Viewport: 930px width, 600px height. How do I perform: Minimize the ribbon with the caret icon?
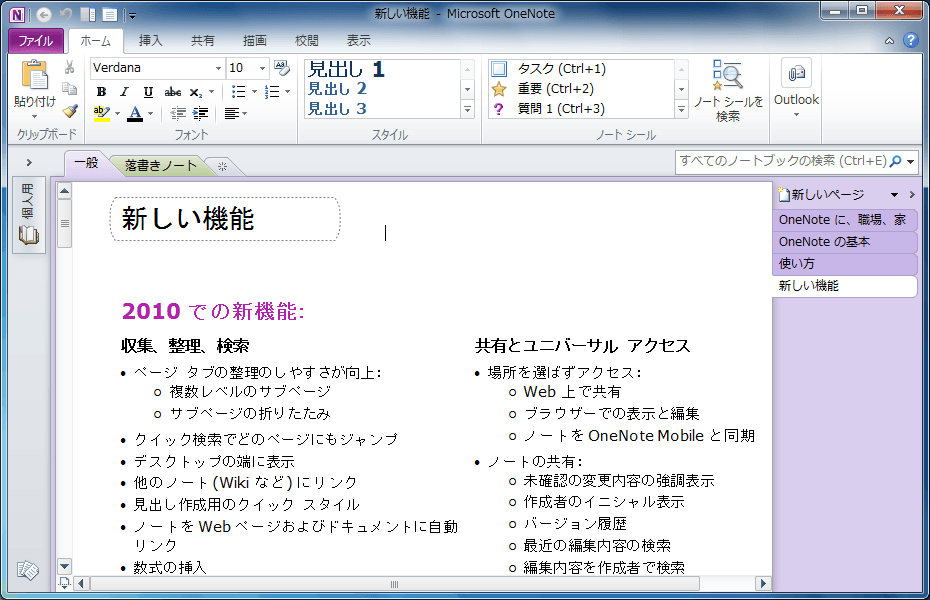889,41
